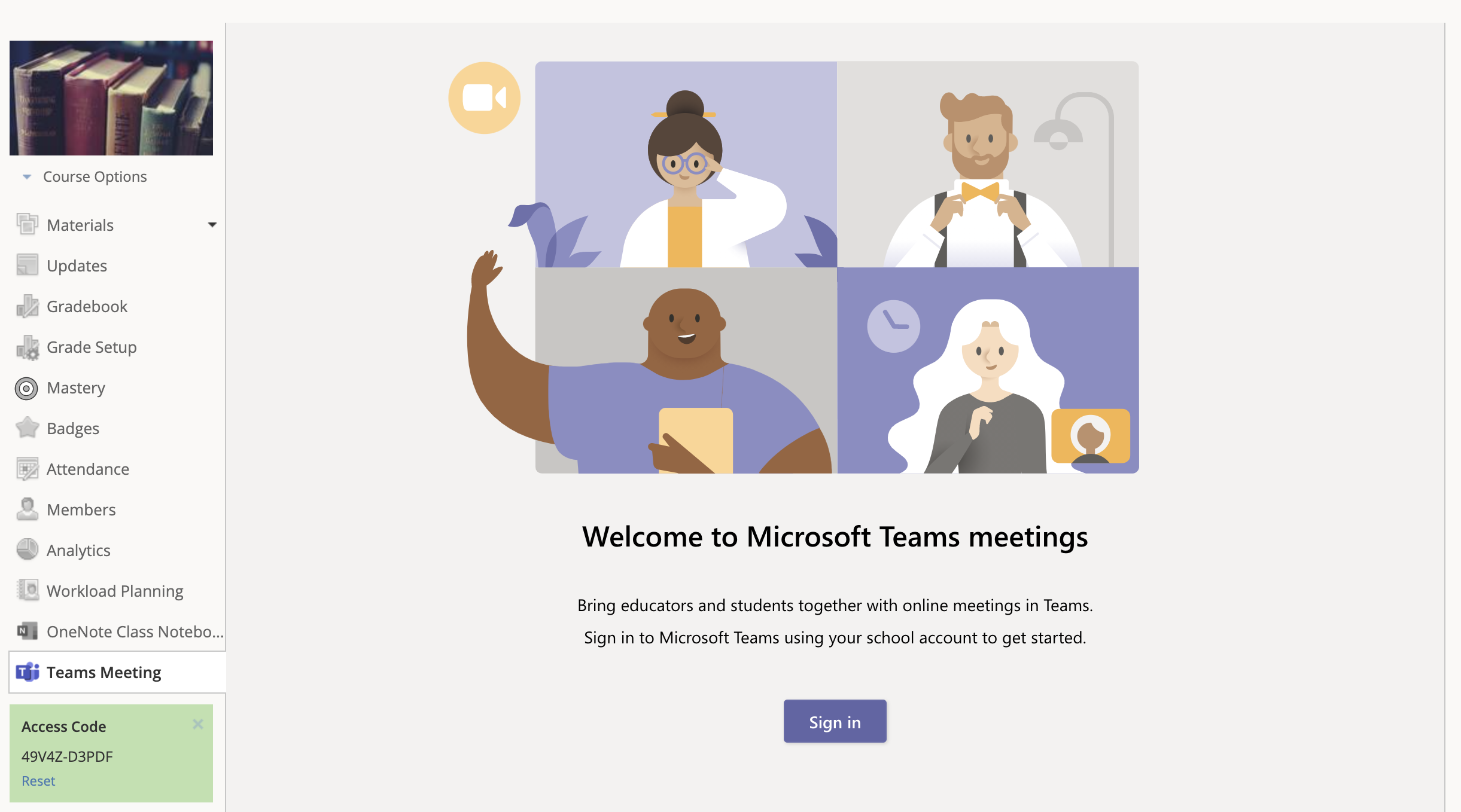The width and height of the screenshot is (1461, 812).
Task: Click the Materials icon in sidebar
Action: [27, 225]
